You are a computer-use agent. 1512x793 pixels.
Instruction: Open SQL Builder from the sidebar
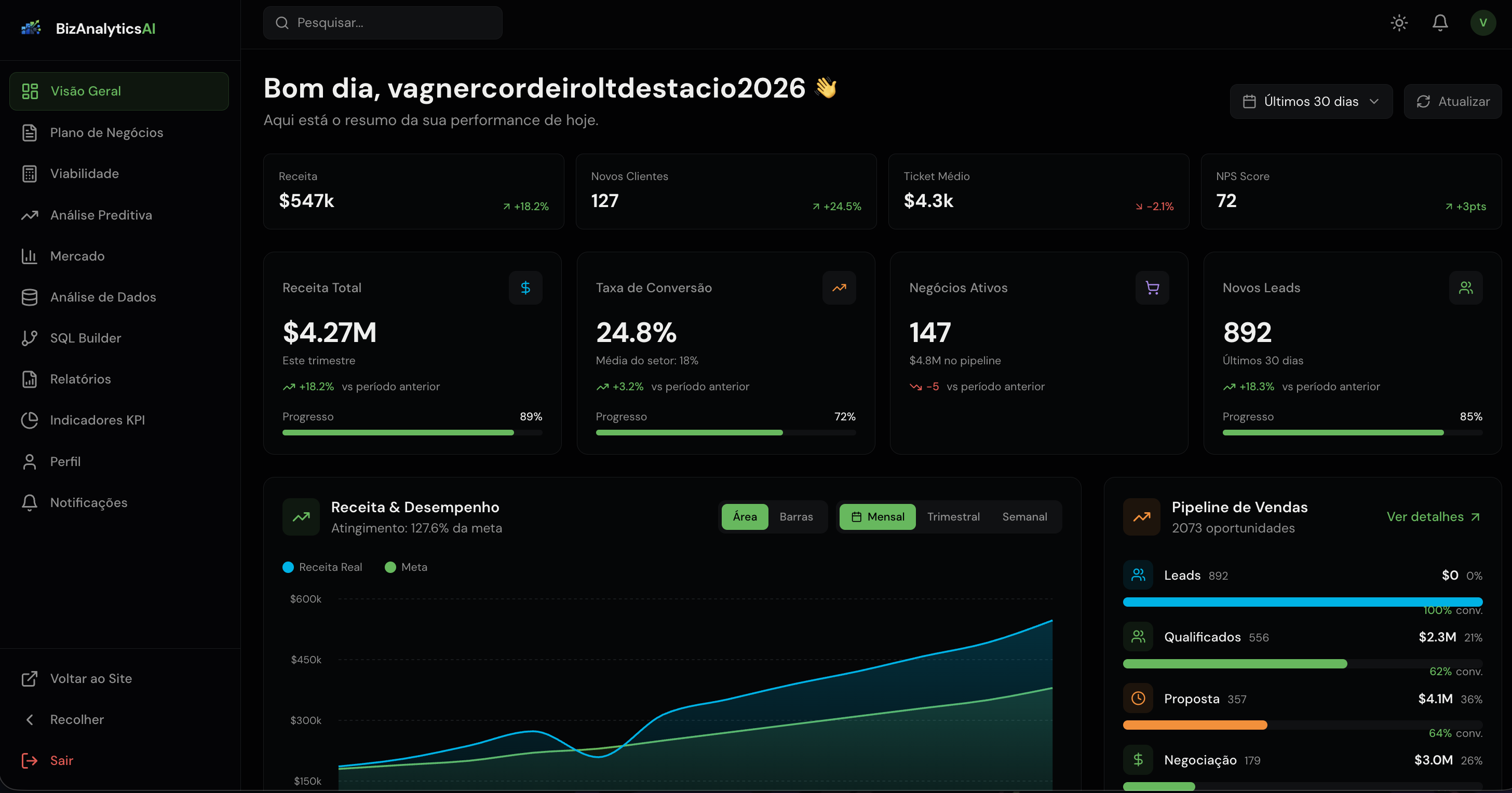(x=85, y=338)
